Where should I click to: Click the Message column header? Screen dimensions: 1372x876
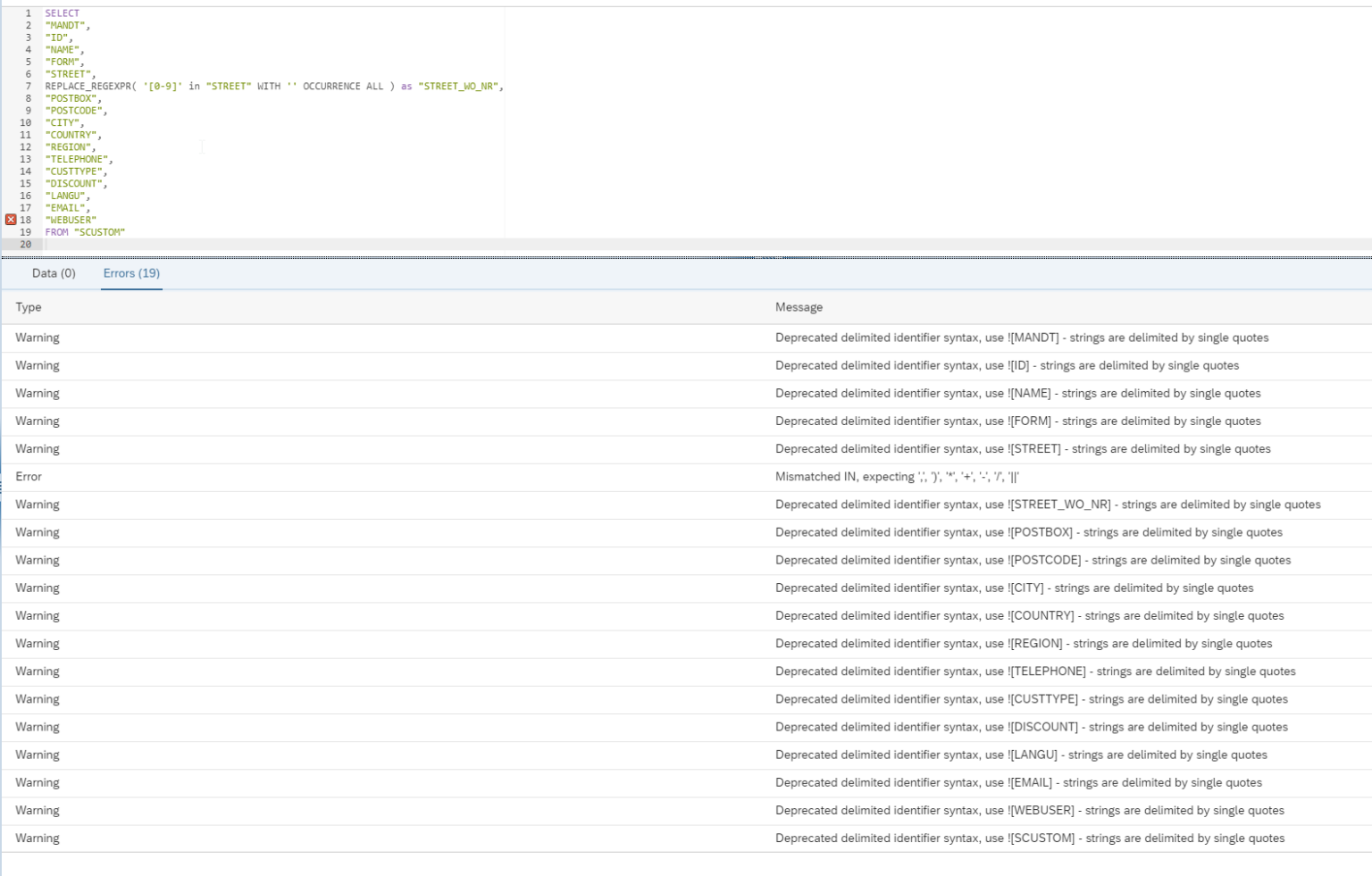(x=798, y=306)
